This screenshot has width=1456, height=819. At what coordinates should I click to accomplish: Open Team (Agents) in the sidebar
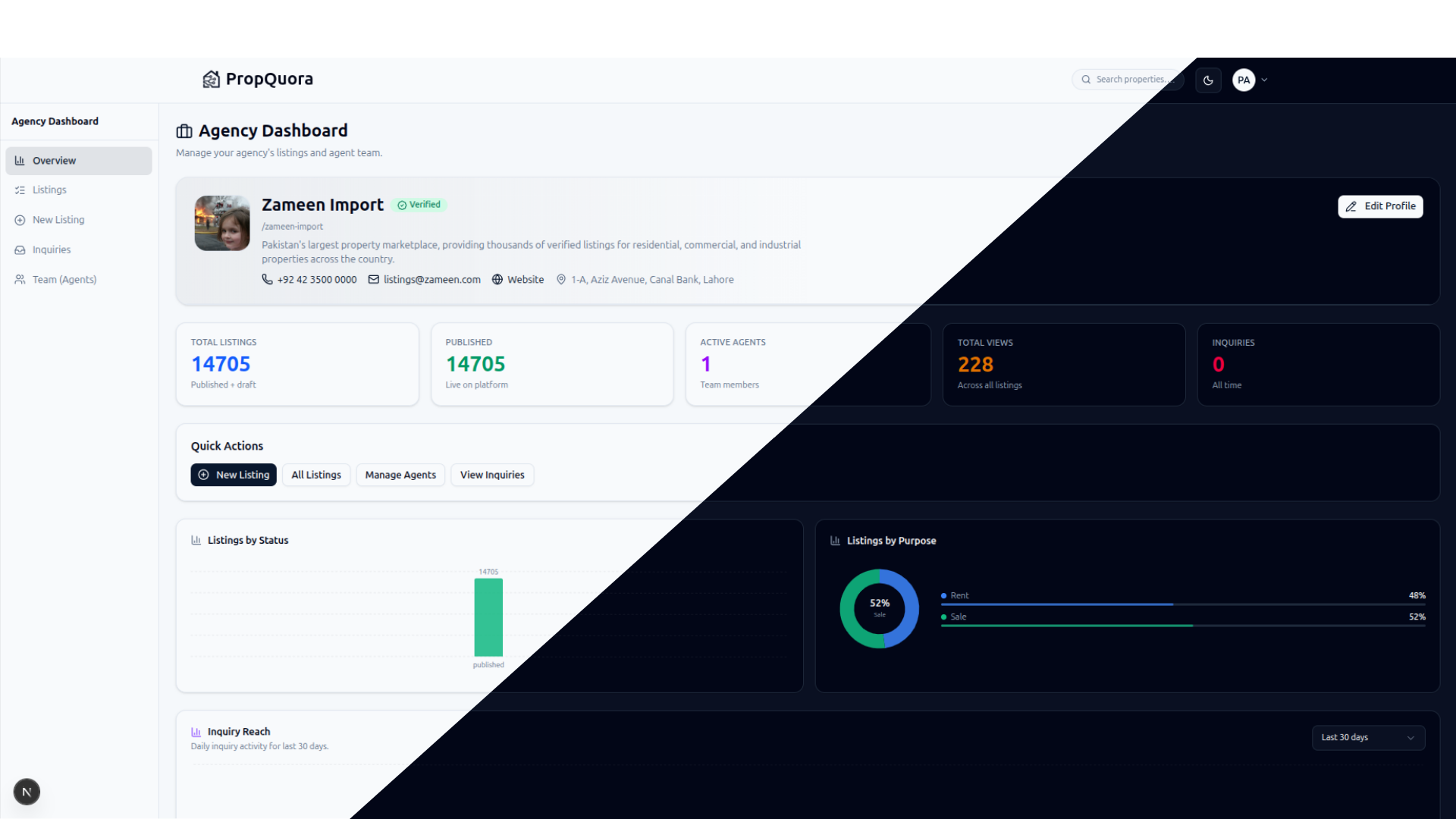tap(79, 279)
